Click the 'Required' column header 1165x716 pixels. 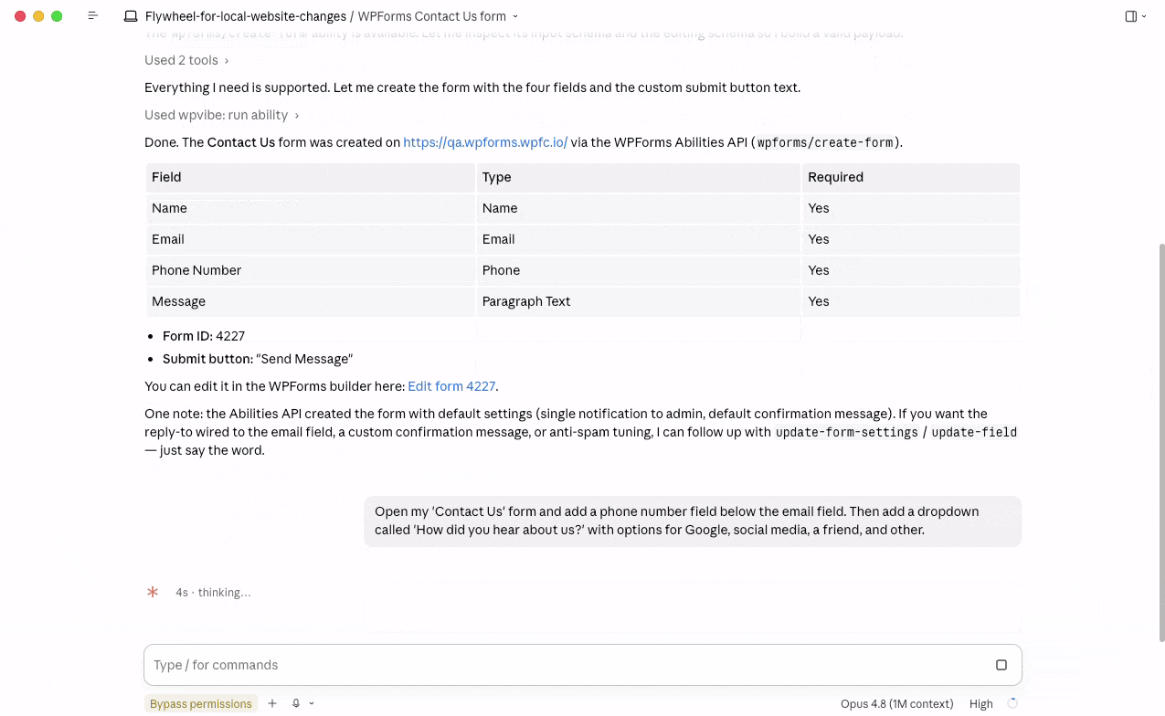tap(910, 178)
